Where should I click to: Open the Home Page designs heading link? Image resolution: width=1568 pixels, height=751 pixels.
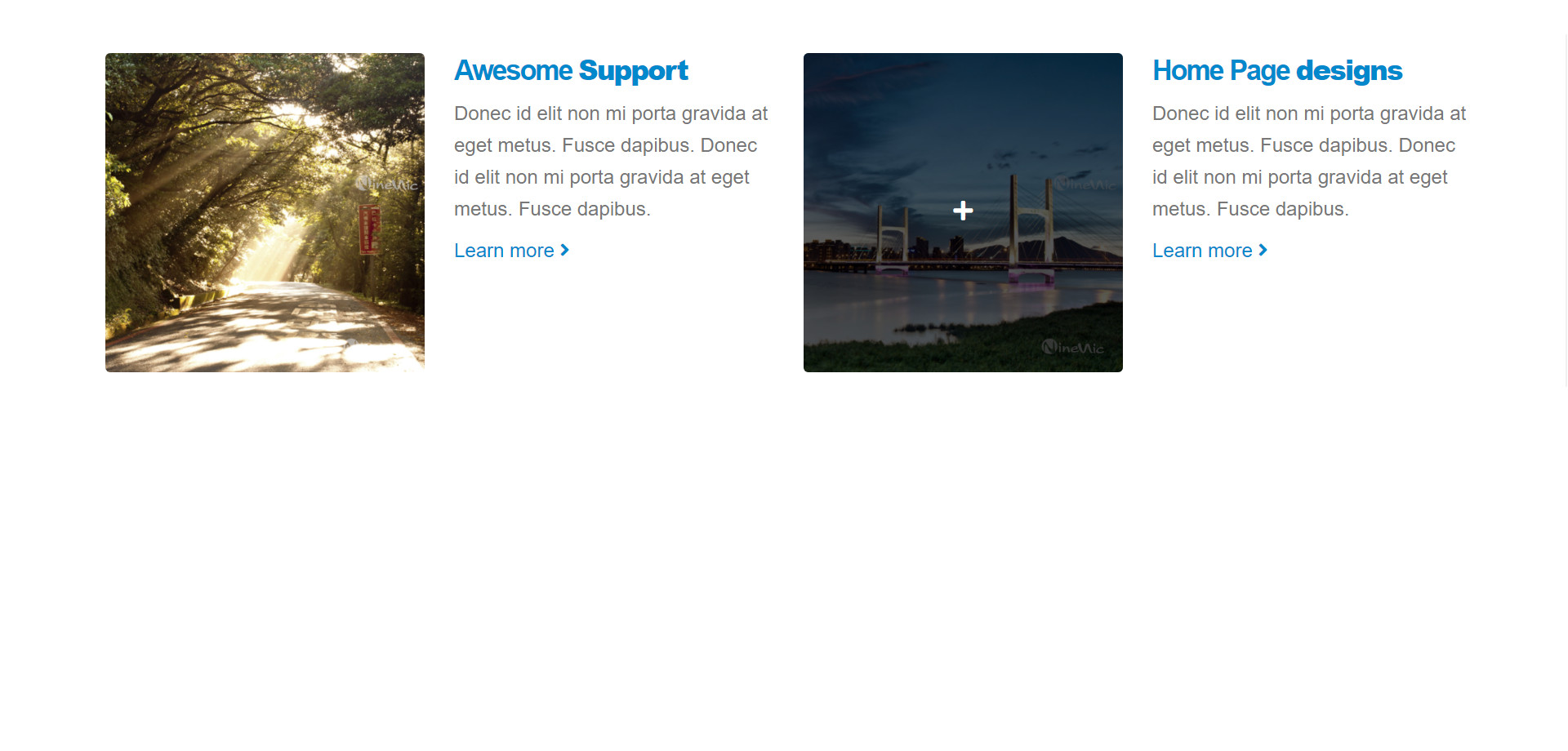(1277, 71)
